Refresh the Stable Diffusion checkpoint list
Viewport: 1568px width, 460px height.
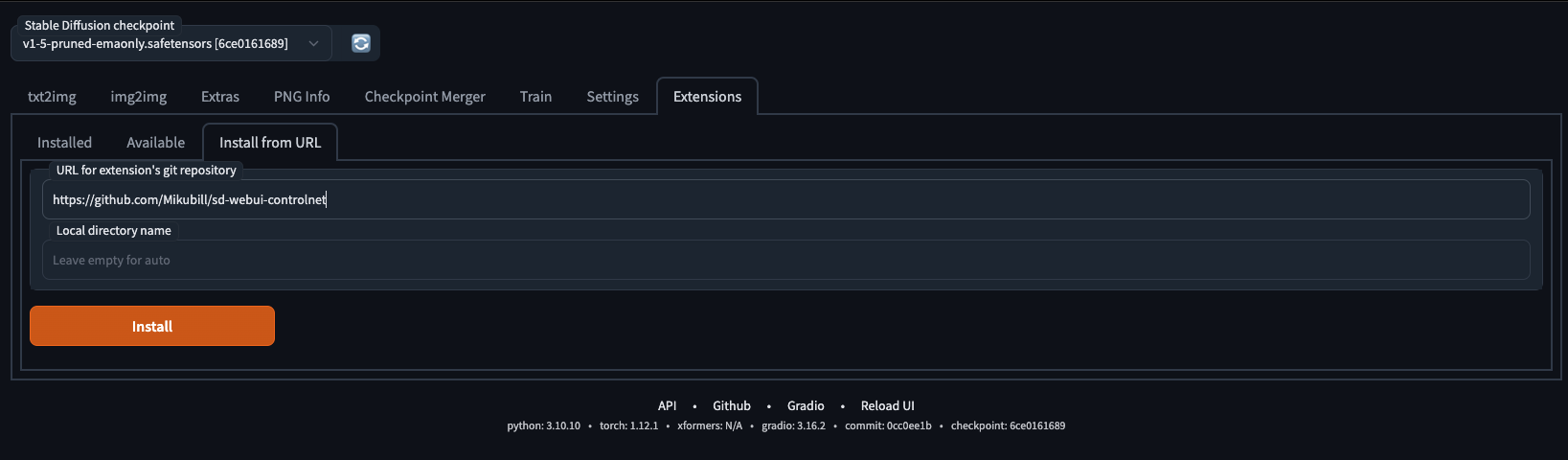tap(361, 43)
